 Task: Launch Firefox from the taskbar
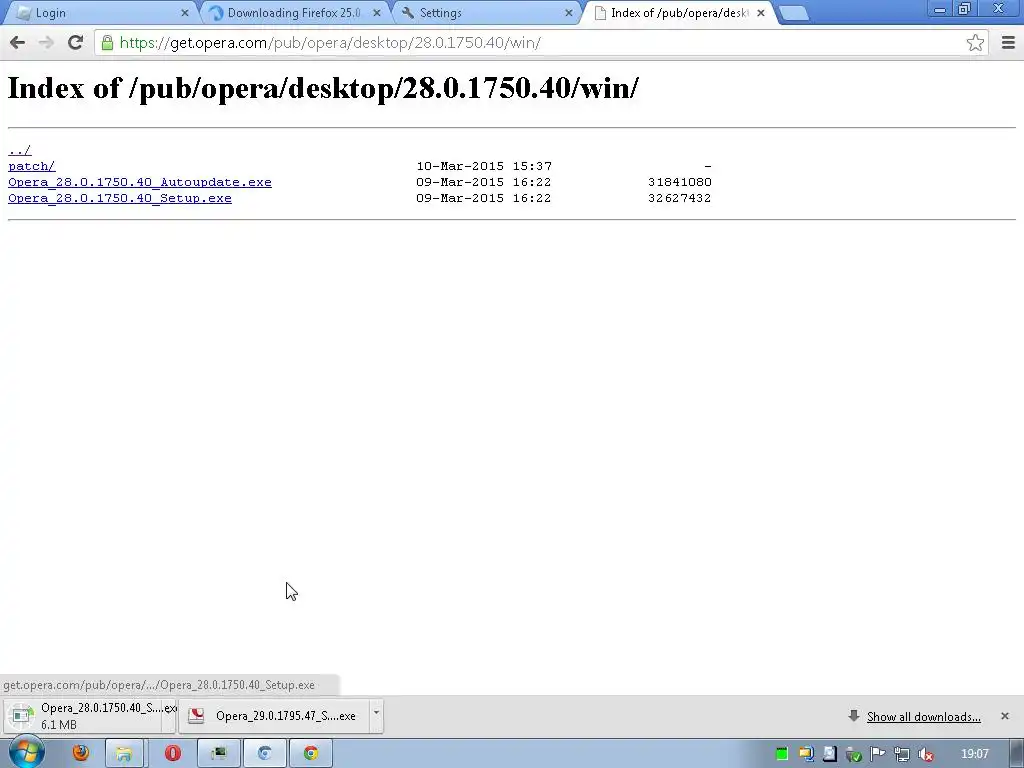tap(80, 754)
